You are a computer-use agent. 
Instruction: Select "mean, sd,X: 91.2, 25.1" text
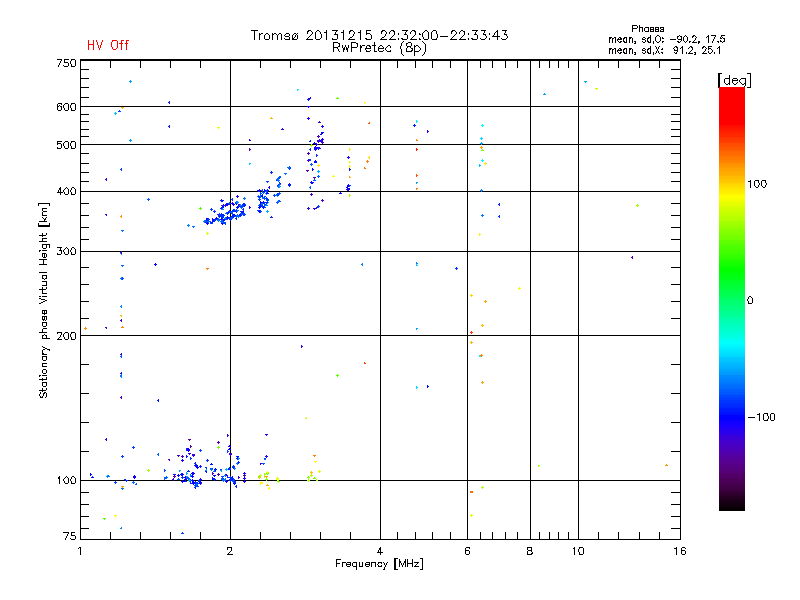point(664,50)
